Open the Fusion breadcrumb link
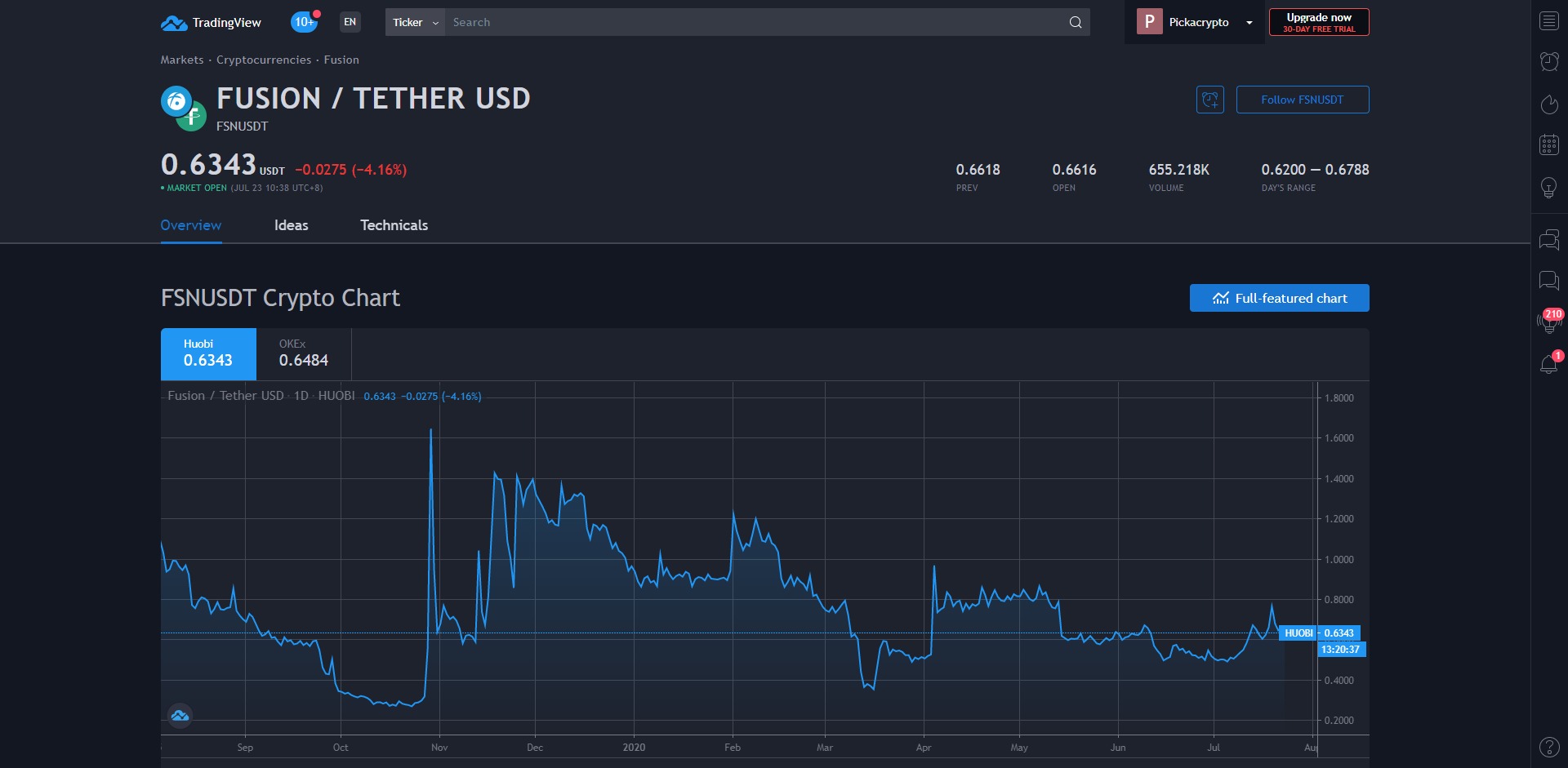The width and height of the screenshot is (1568, 768). coord(341,60)
